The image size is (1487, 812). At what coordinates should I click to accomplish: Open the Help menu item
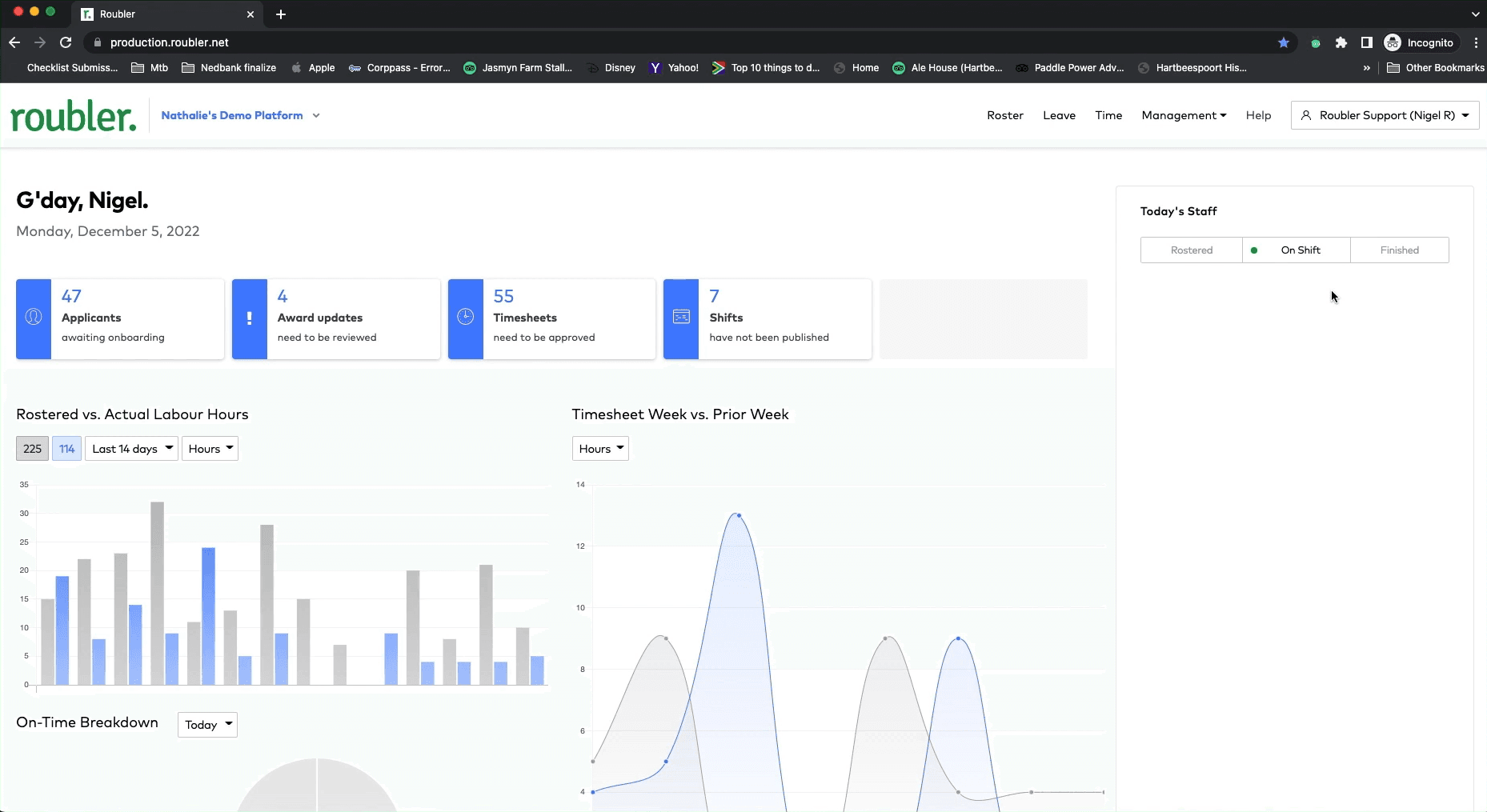1258,115
